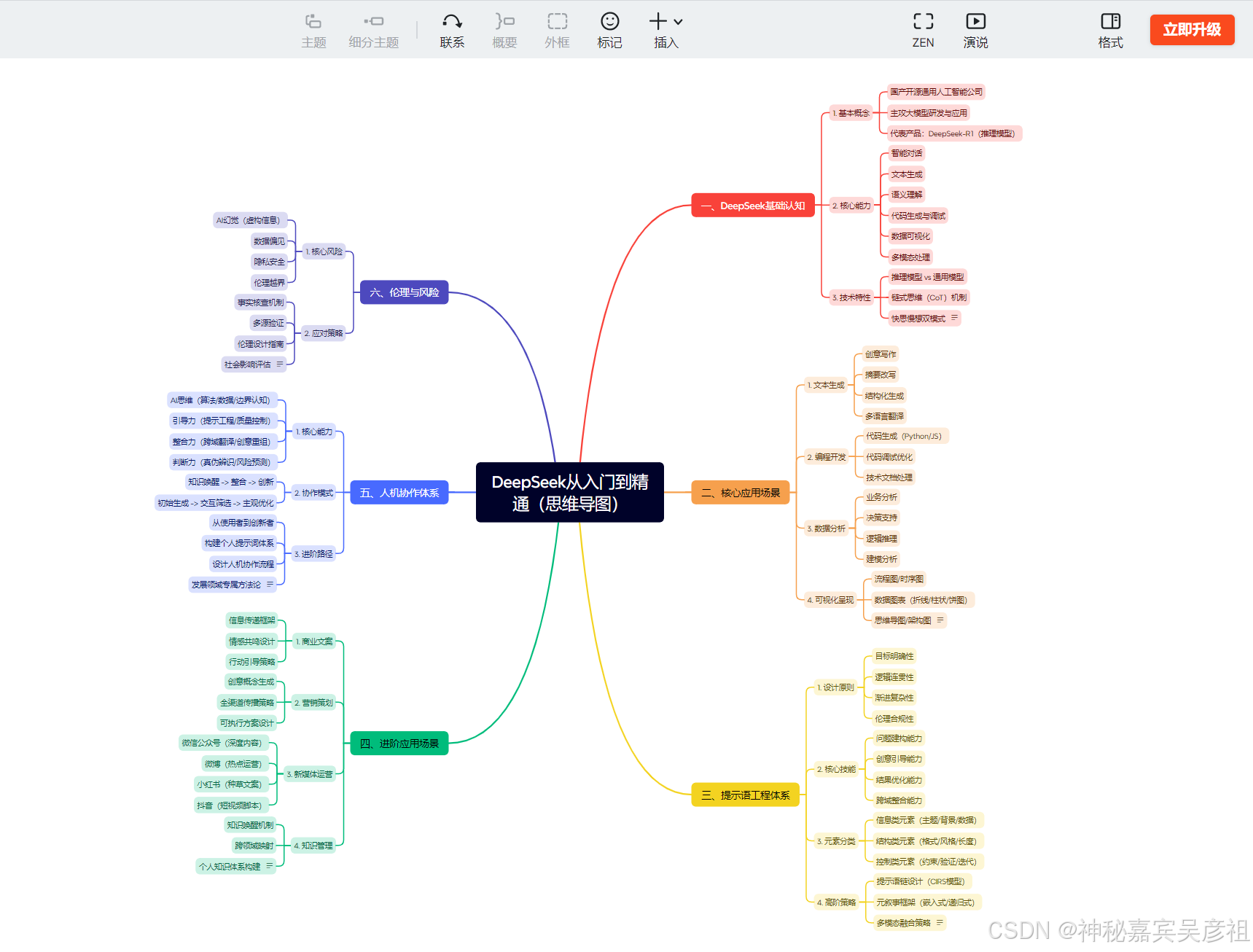The height and width of the screenshot is (952, 1253).
Task: Select the 1. 核心风险 subtopic
Action: [x=324, y=251]
